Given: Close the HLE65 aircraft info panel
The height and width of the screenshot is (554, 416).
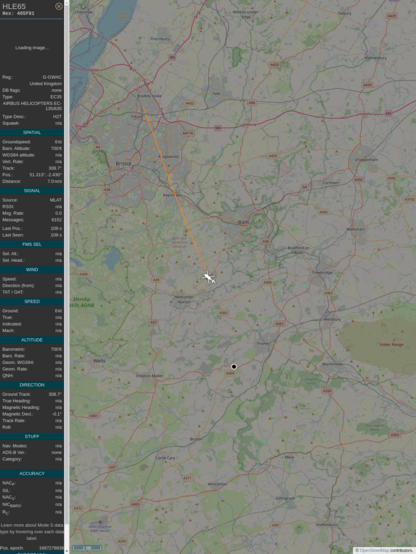Looking at the screenshot, I should (x=59, y=6).
